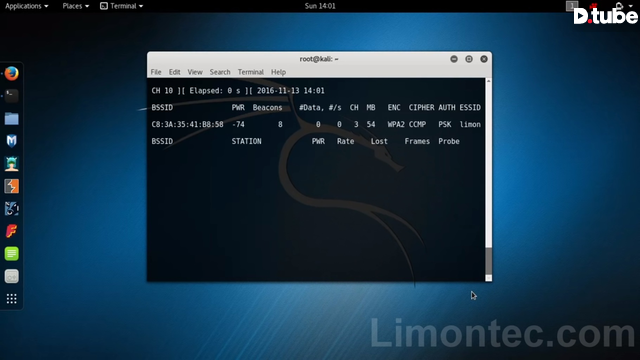Open workspace indicator in top bar
This screenshot has width=640, height=360.
pos(572,6)
